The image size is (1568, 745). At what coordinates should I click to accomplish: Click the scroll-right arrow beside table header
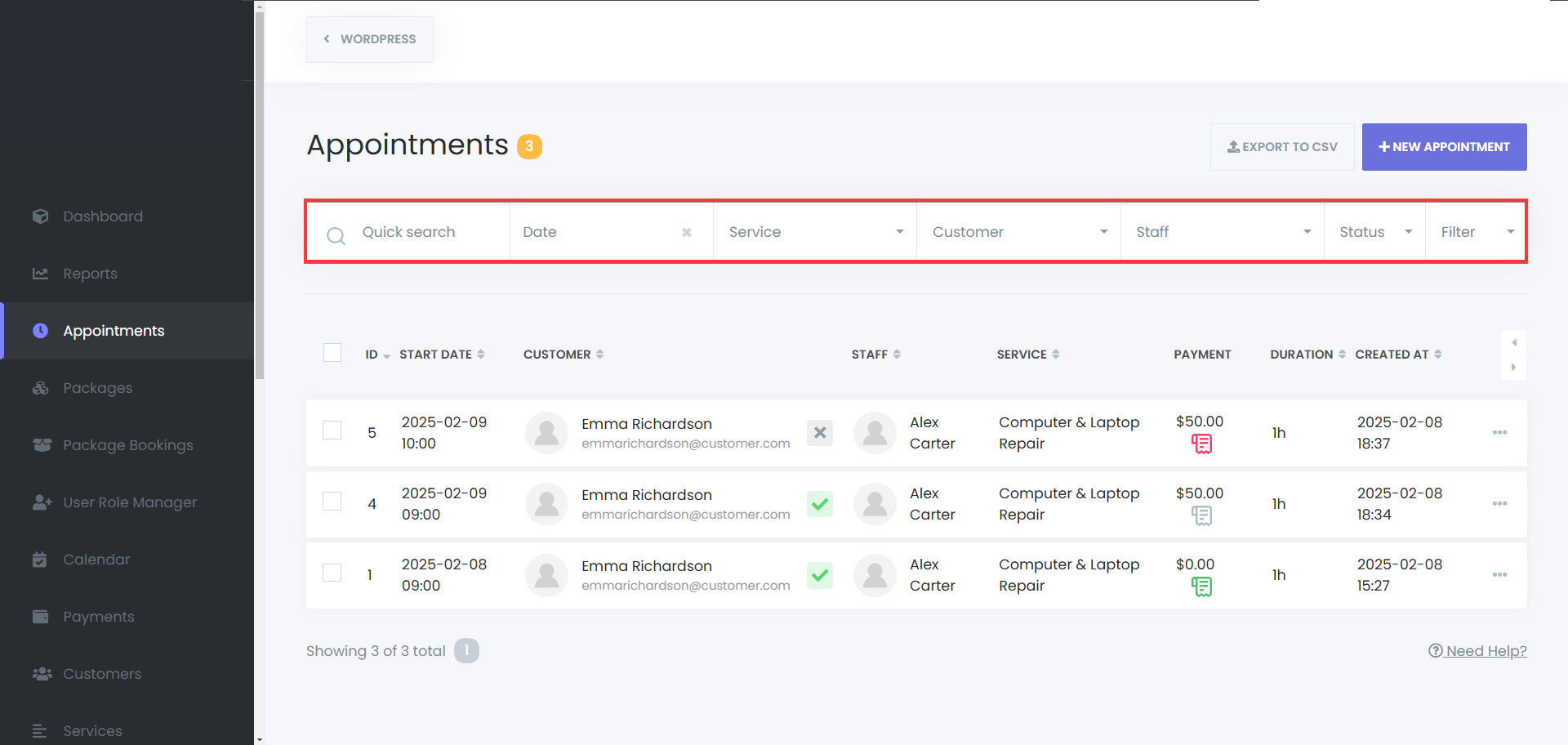click(x=1513, y=368)
